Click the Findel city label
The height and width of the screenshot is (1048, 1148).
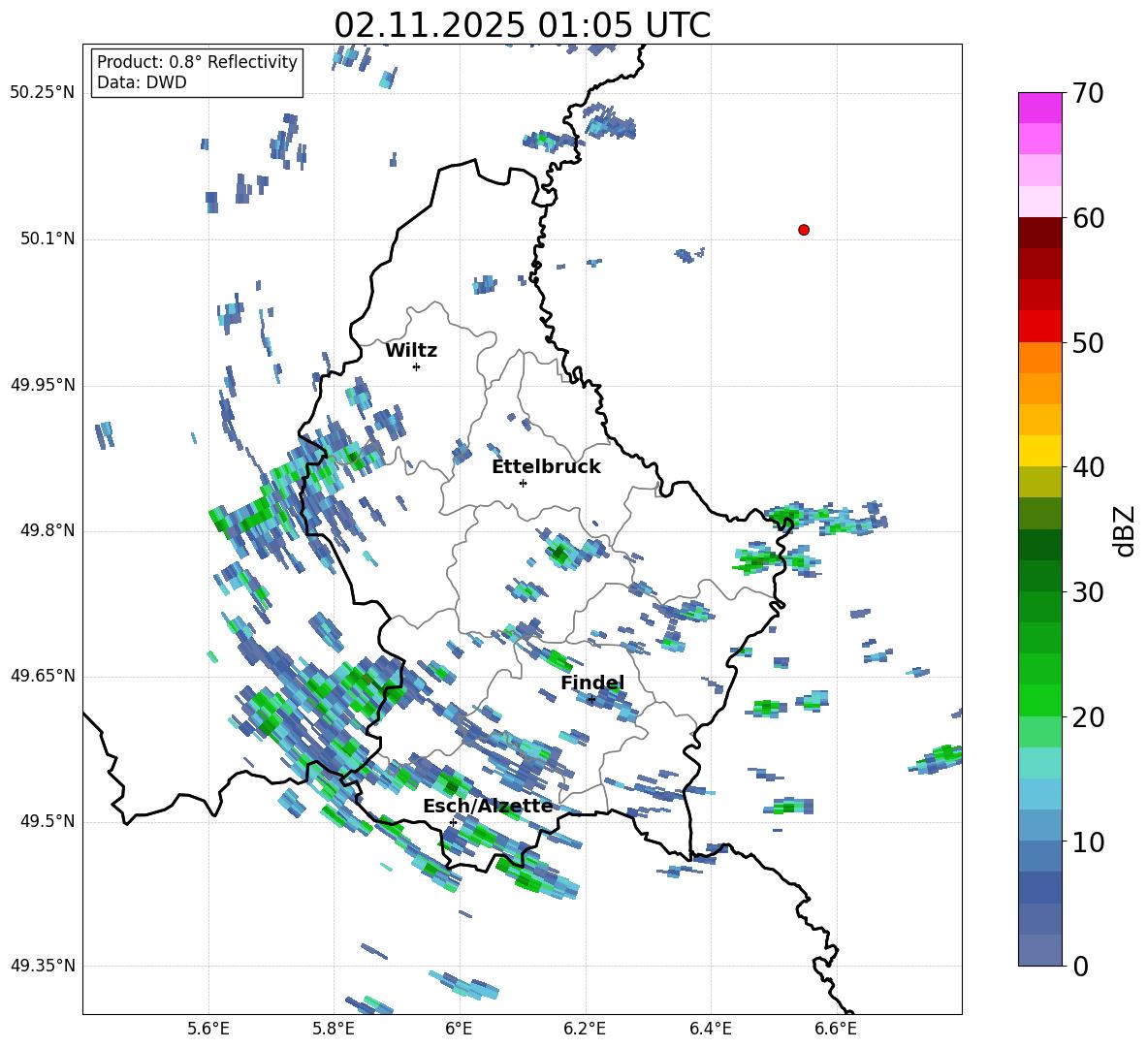click(592, 683)
